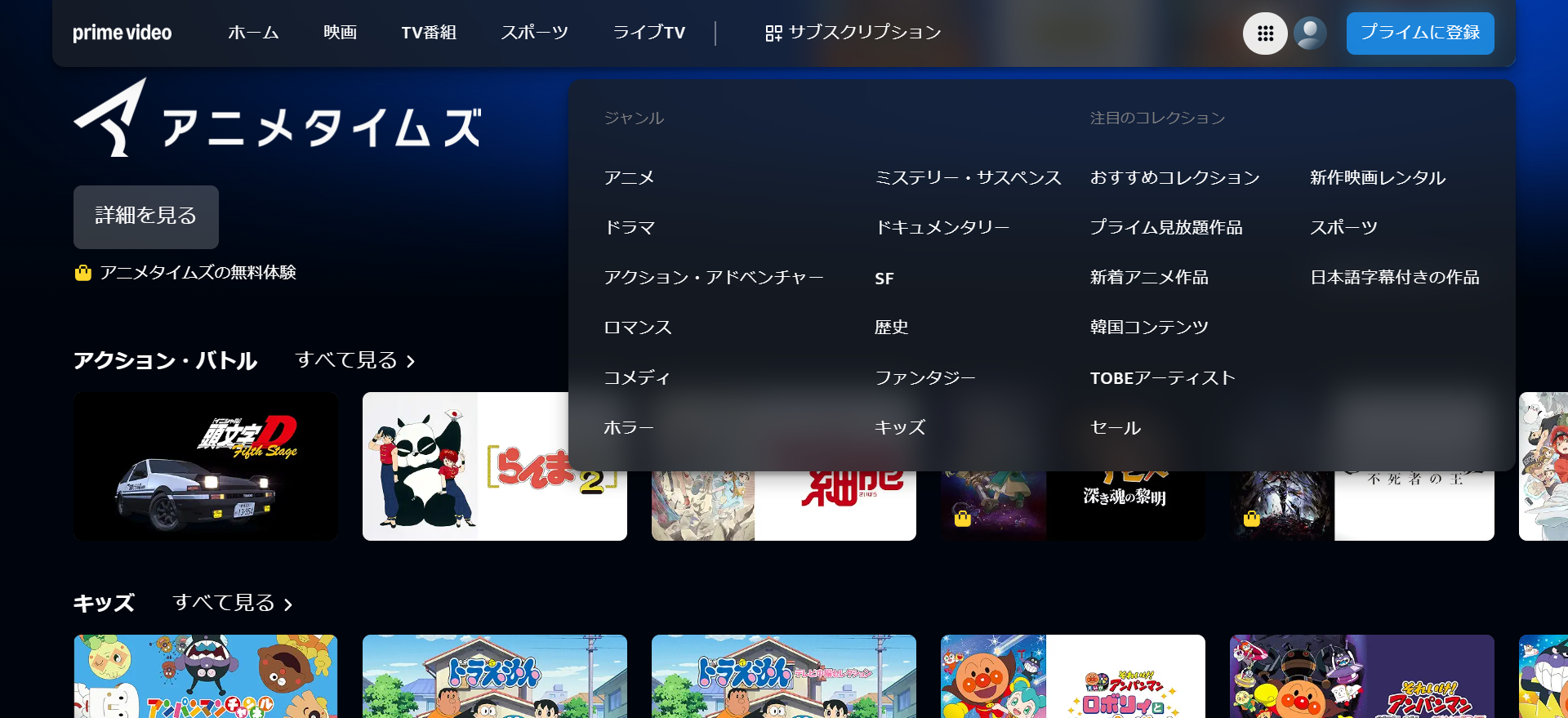The image size is (1568, 718).
Task: Go to the ホーム tab
Action: click(253, 33)
